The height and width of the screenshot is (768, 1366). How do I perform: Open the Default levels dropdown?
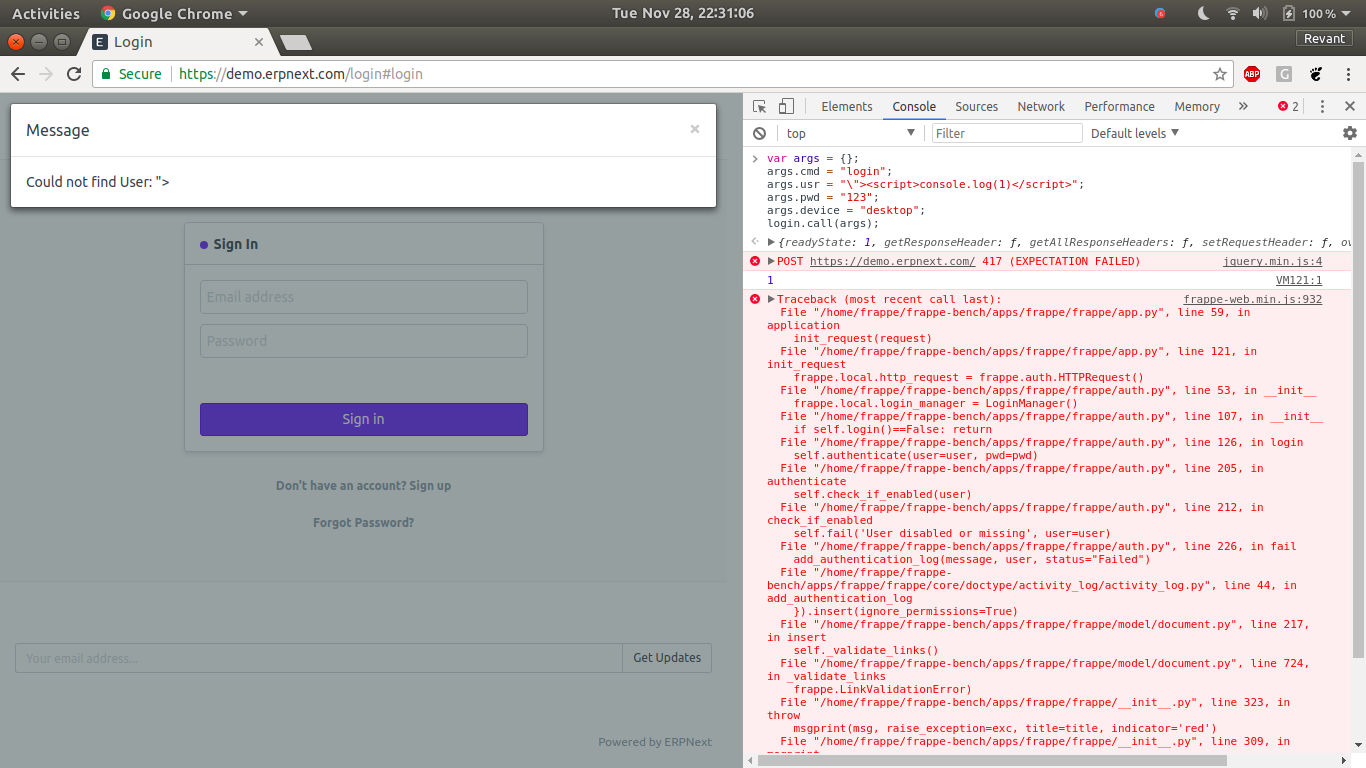[x=1135, y=133]
